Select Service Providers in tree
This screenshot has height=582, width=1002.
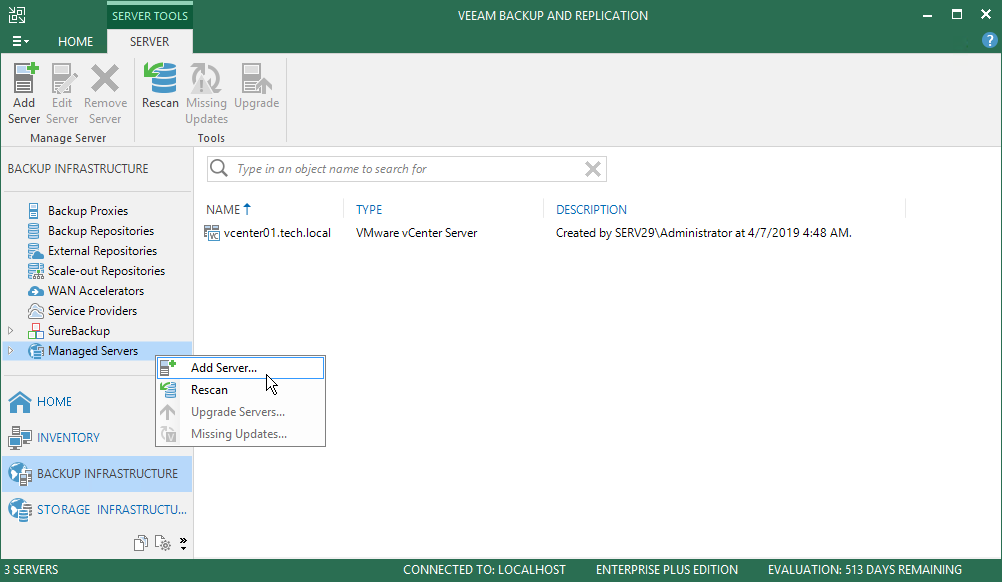[92, 311]
